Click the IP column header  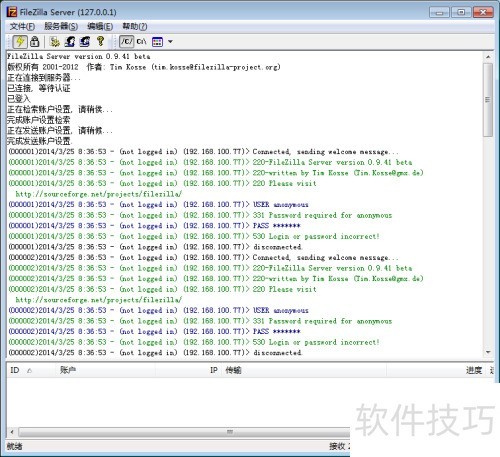click(189, 370)
